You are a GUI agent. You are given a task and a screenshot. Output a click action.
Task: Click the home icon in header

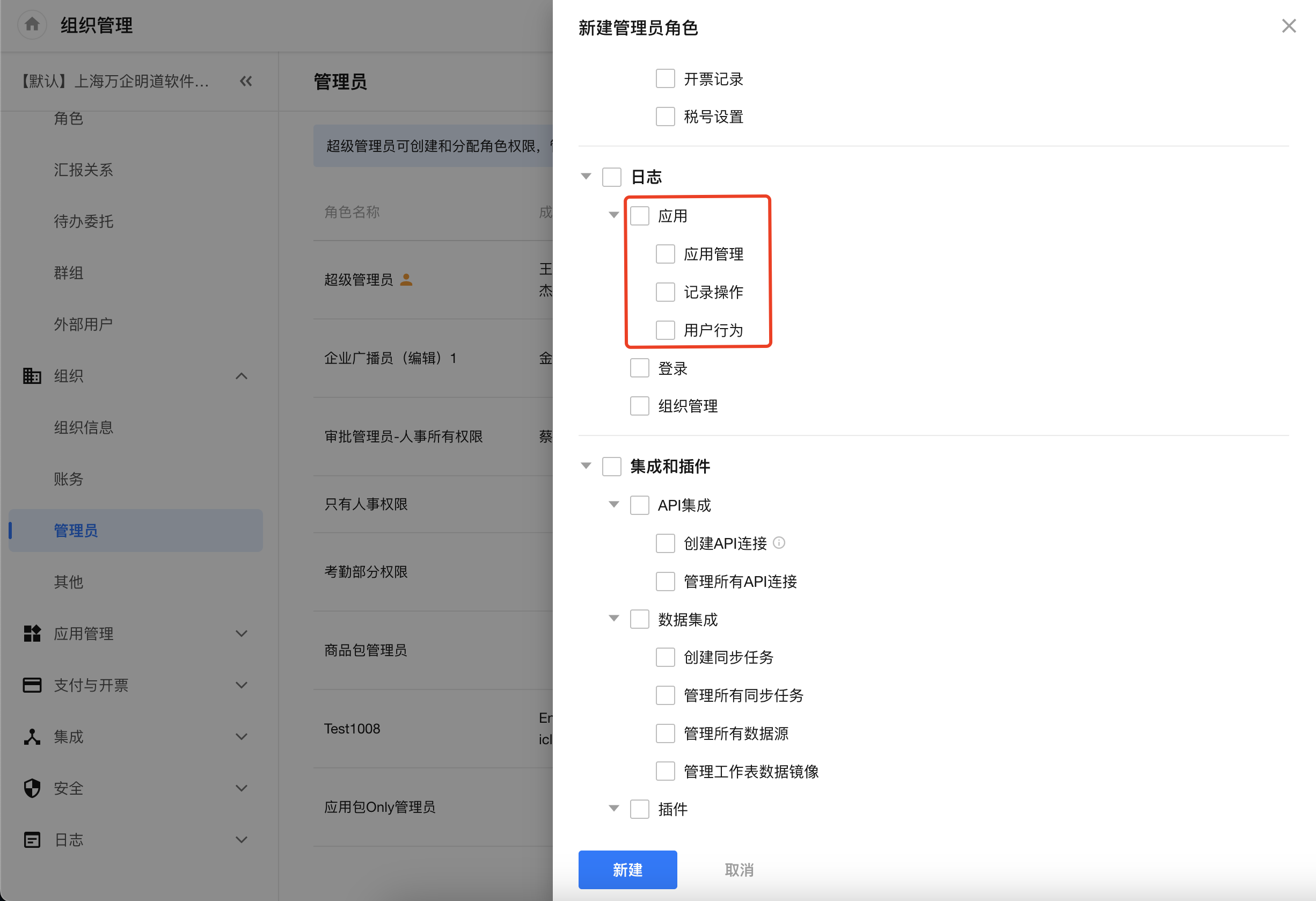point(32,24)
